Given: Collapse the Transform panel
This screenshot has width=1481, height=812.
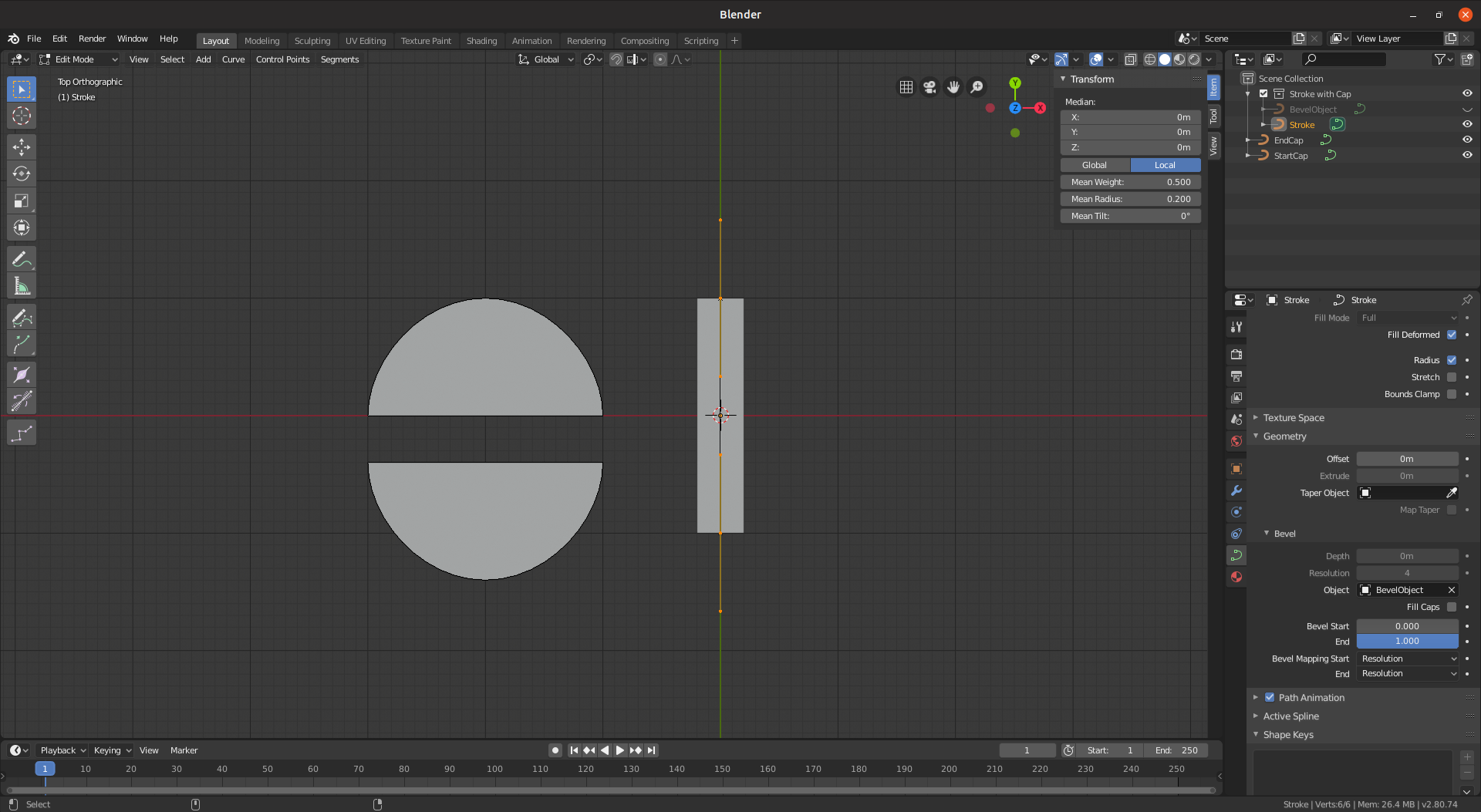Looking at the screenshot, I should tap(1091, 79).
